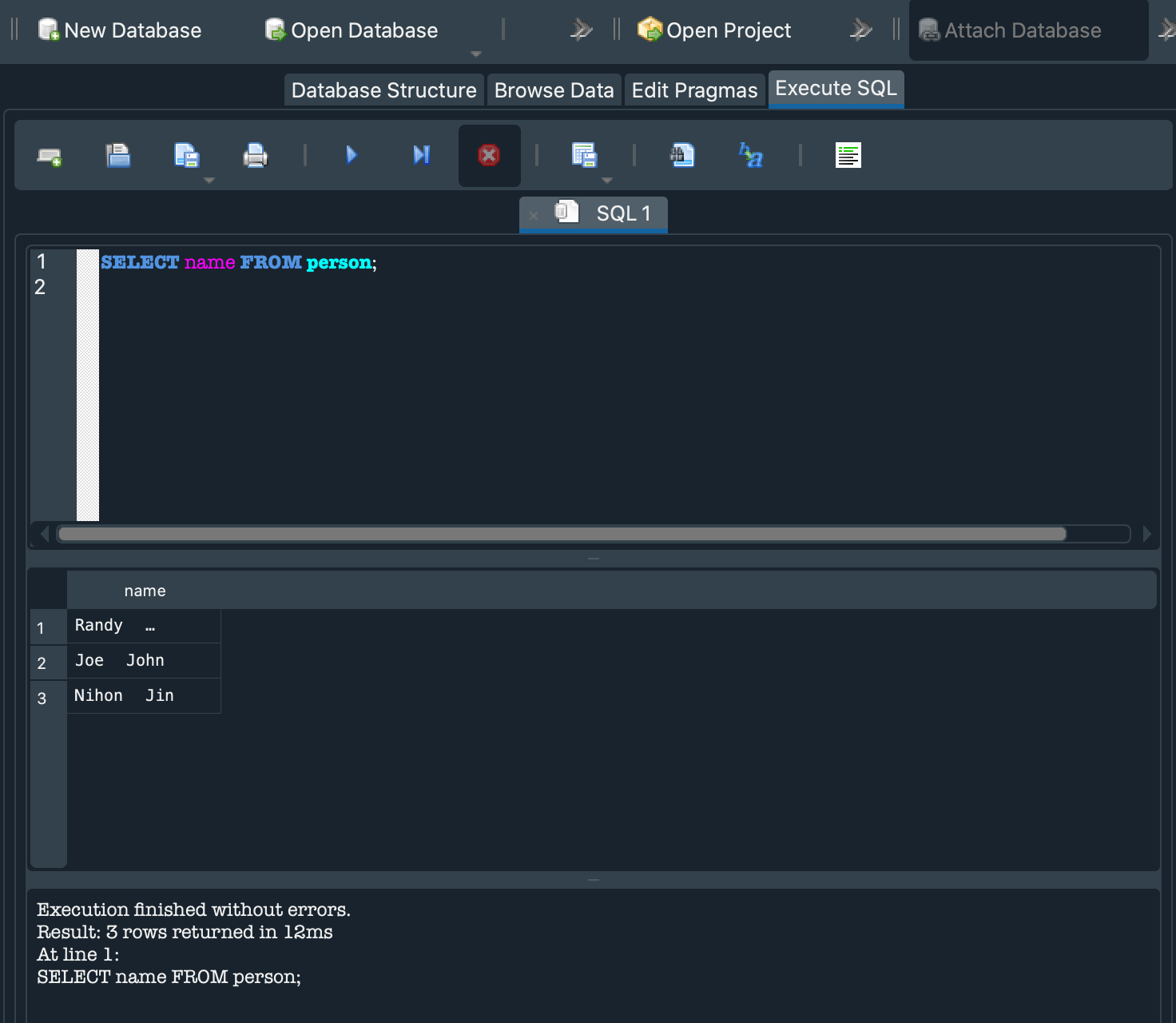Click the comment/format SQL lines icon
This screenshot has width=1176, height=1023.
[x=848, y=155]
